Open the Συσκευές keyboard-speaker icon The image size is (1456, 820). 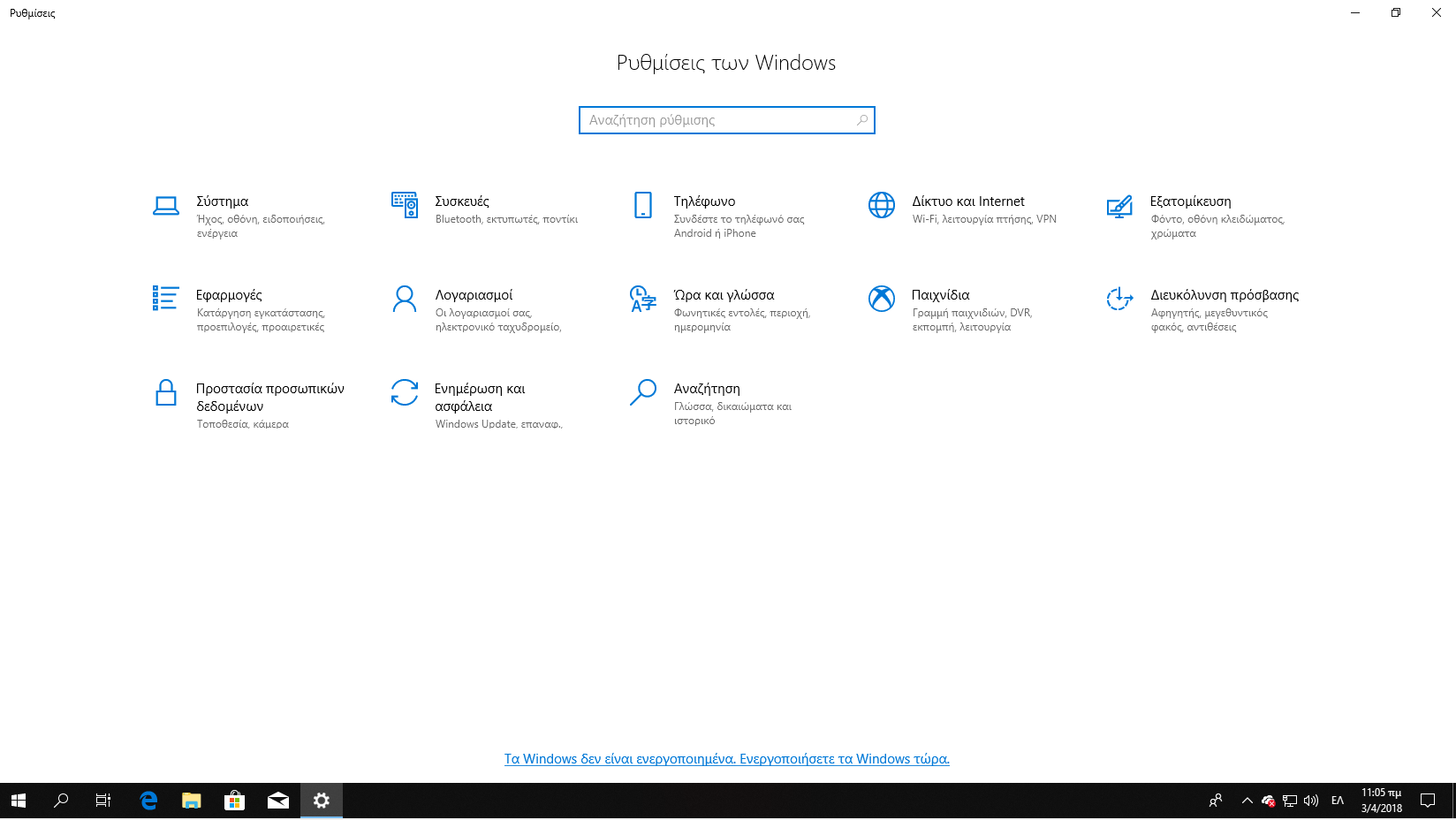tap(405, 205)
